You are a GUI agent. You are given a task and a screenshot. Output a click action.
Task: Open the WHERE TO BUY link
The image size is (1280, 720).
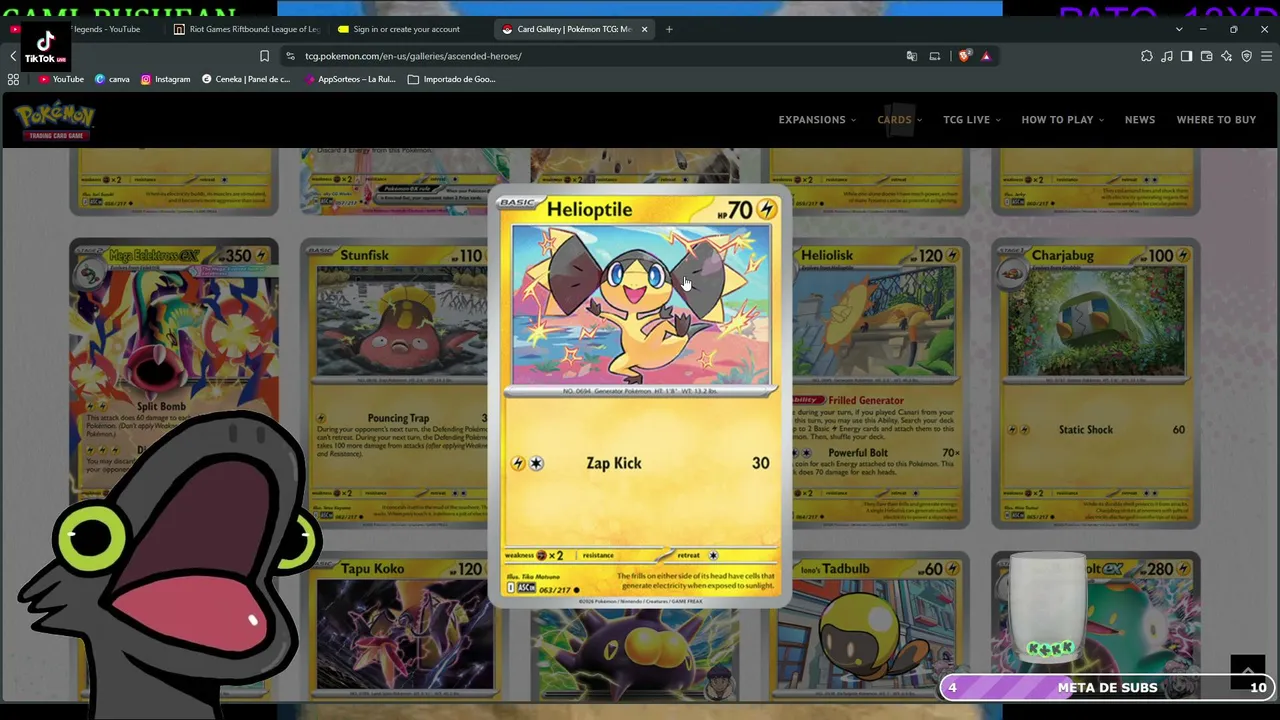click(x=1216, y=120)
